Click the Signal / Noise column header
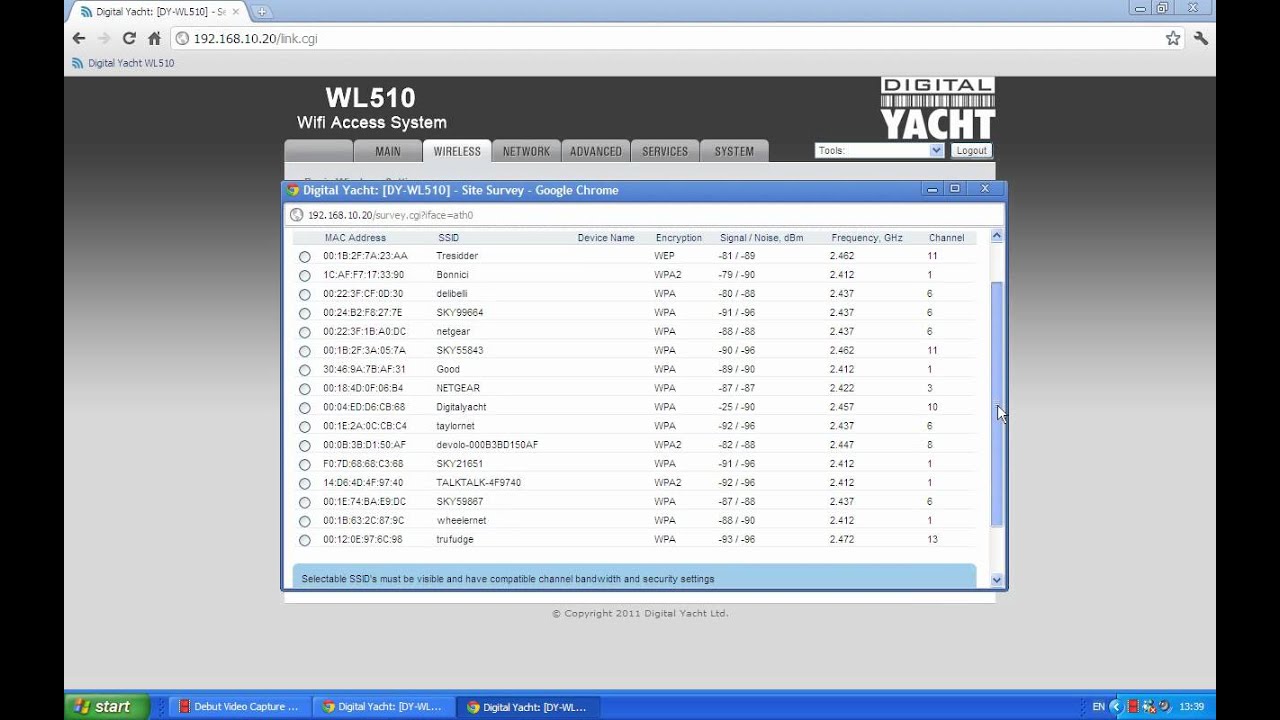The width and height of the screenshot is (1280, 720). click(761, 238)
